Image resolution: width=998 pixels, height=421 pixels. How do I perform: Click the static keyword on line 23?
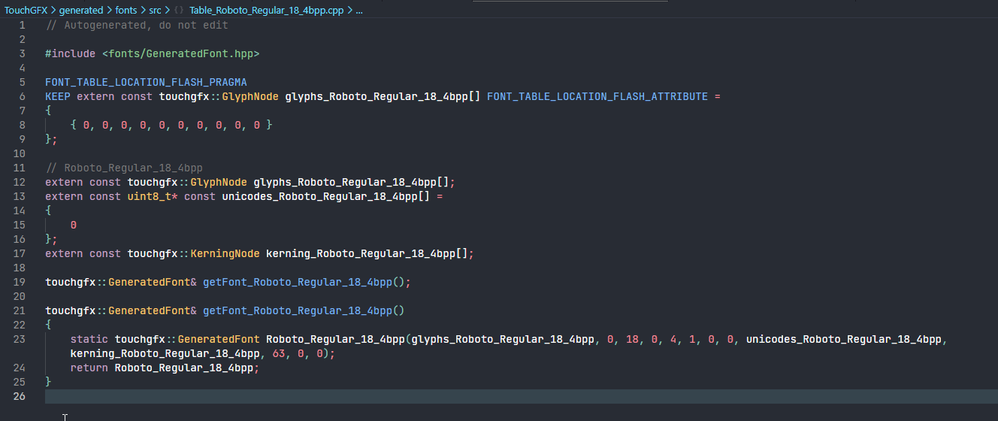[89, 339]
